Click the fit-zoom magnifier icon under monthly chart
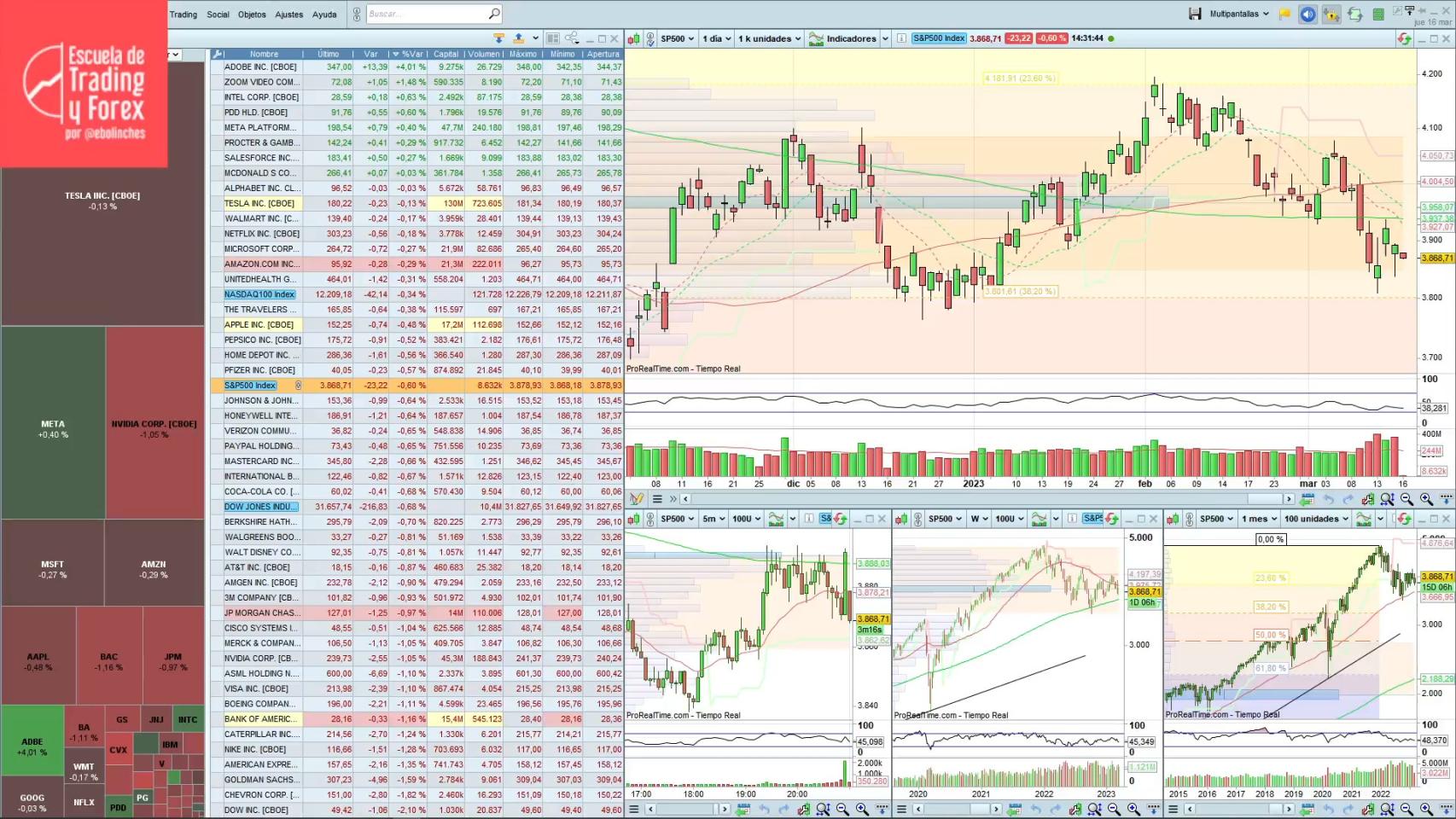Screen dimensions: 1456x819 pos(1387,809)
